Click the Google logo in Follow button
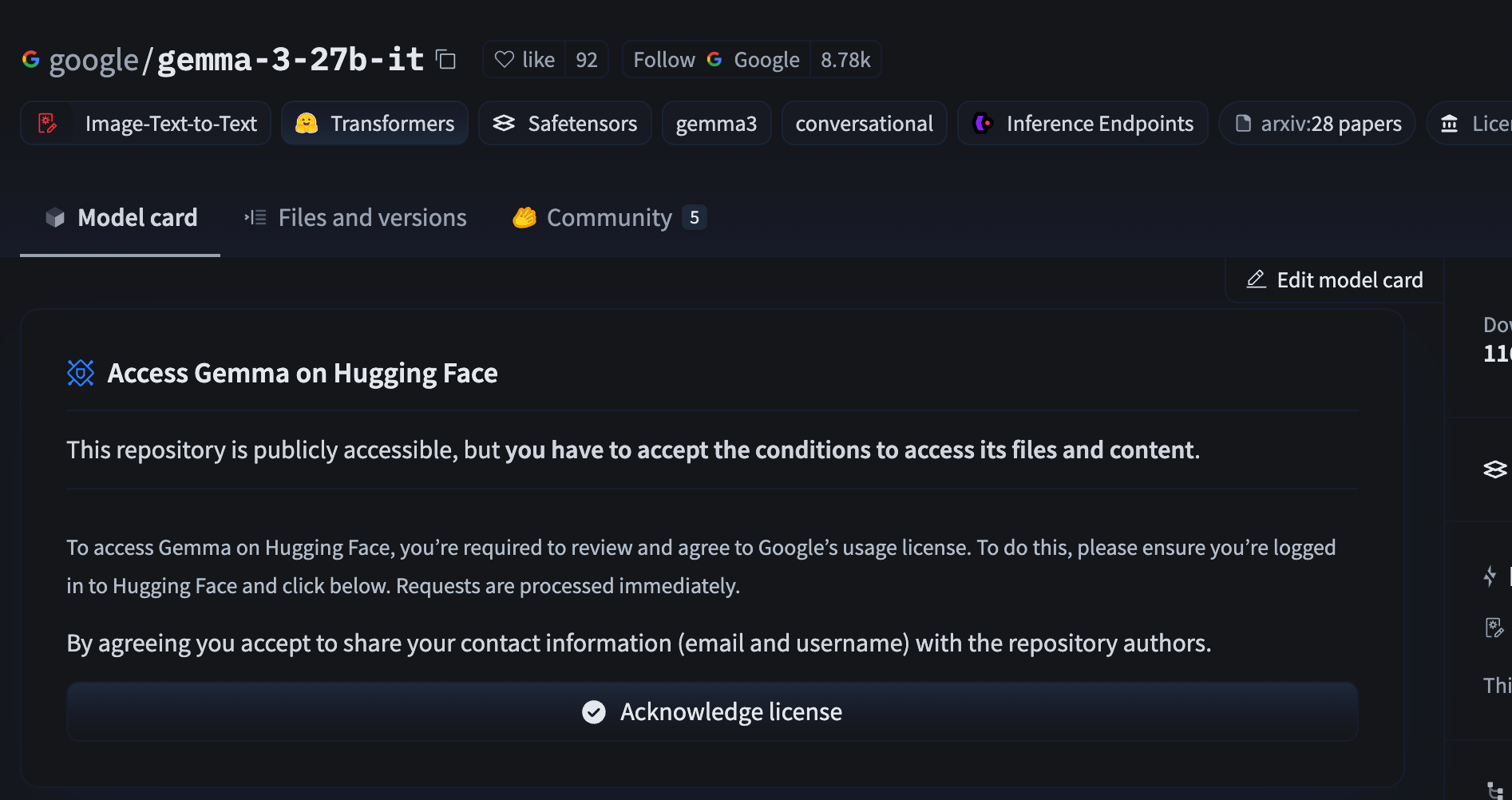Viewport: 1512px width, 800px height. pos(714,59)
